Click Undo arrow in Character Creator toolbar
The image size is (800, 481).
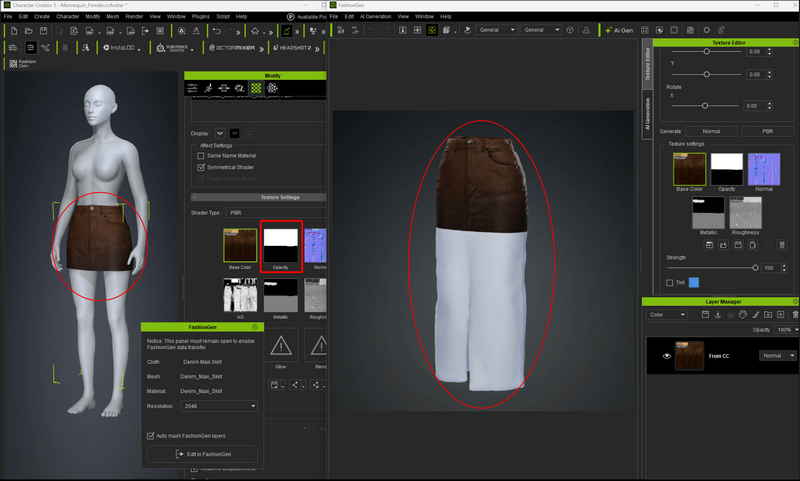pos(216,31)
